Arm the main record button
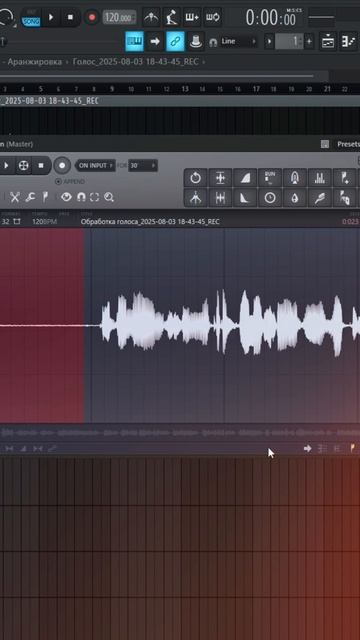This screenshot has width=360, height=640. (x=92, y=18)
